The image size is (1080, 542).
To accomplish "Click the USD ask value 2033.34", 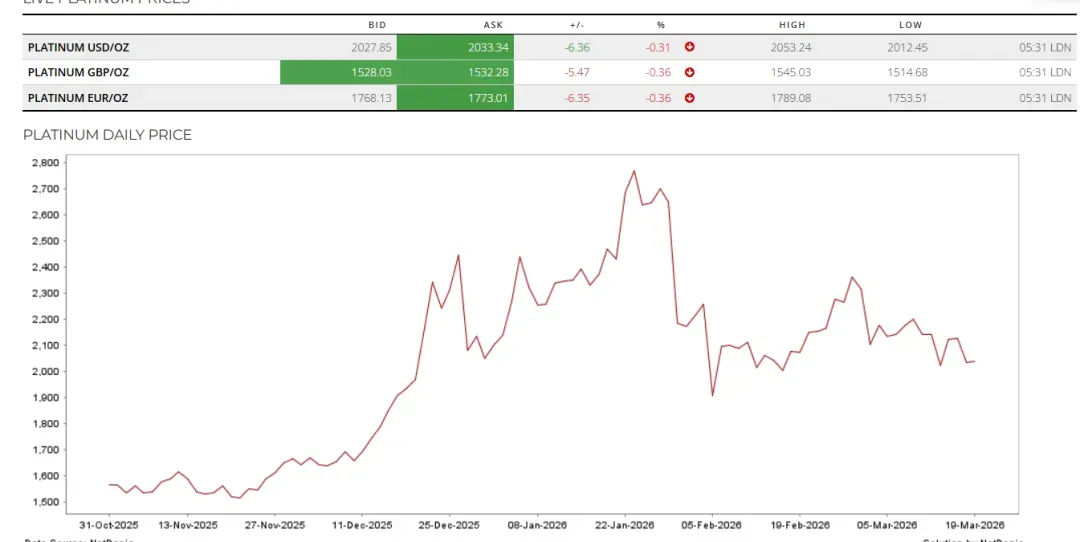I will [487, 48].
